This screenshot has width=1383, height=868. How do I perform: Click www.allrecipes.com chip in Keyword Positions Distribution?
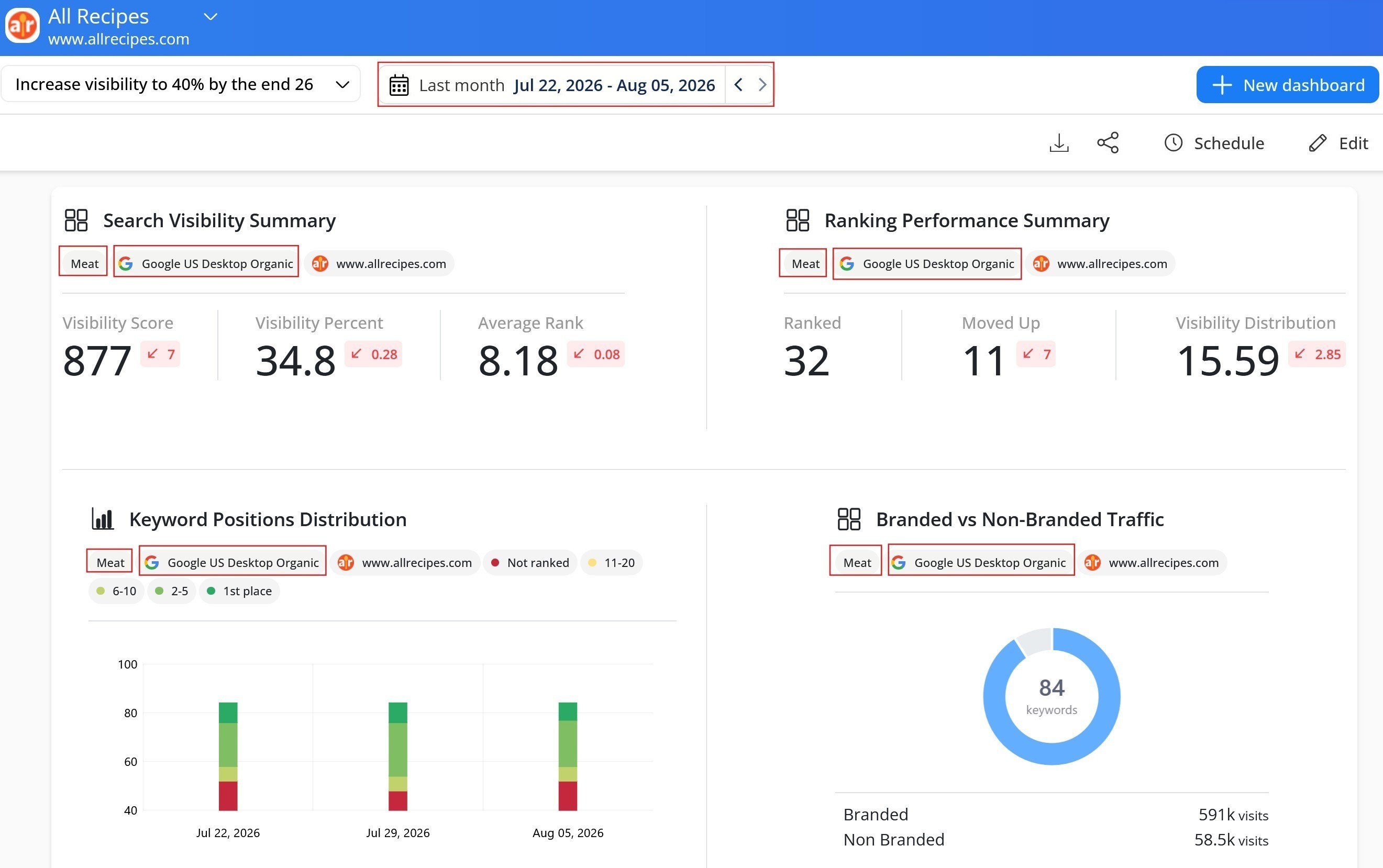point(405,563)
